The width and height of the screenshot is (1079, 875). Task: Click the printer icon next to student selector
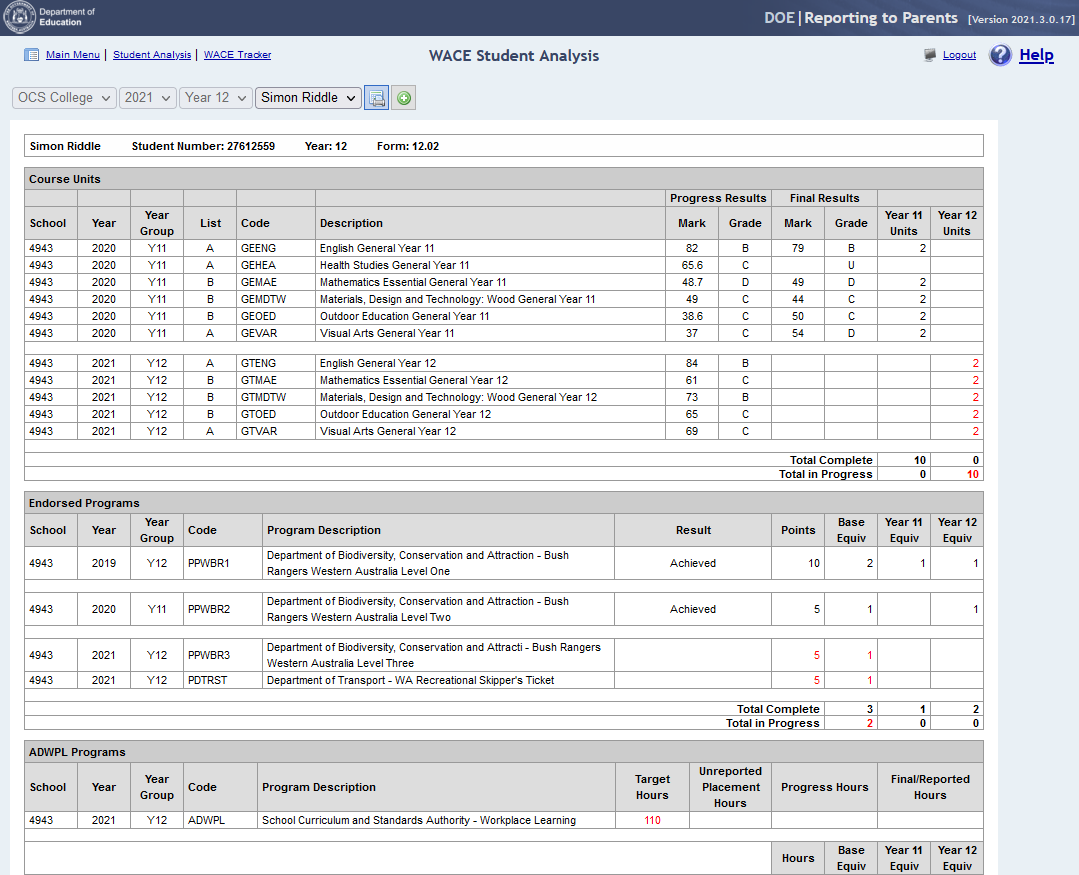pyautogui.click(x=376, y=98)
